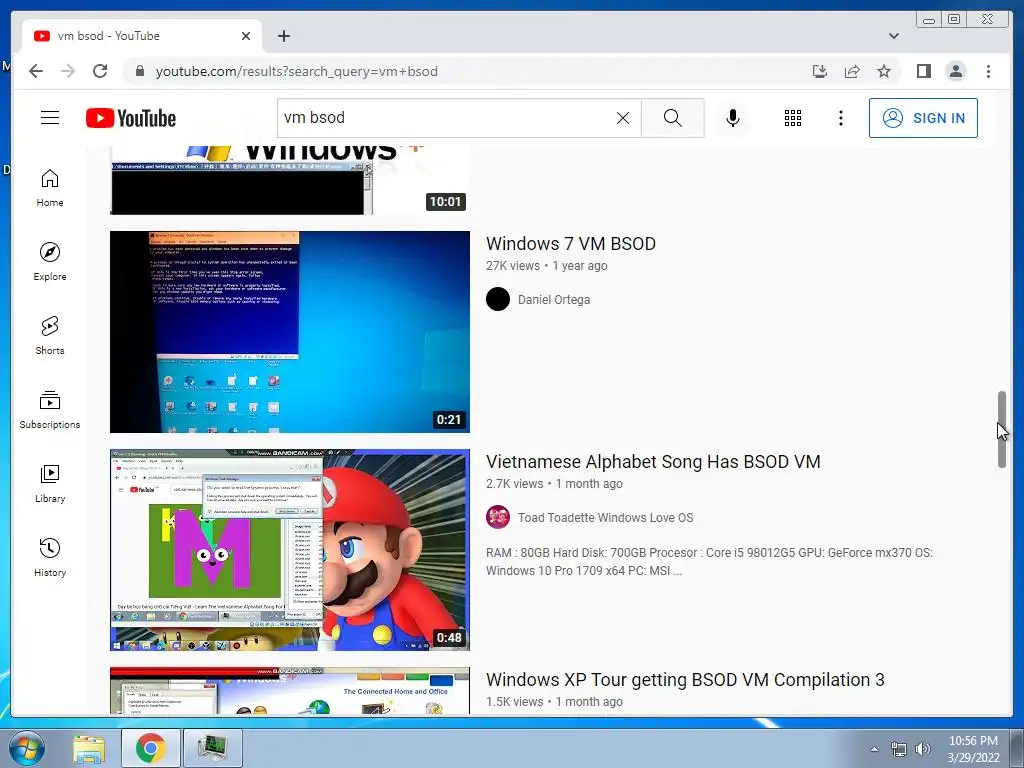The width and height of the screenshot is (1024, 768).
Task: Click the magnifier search button
Action: click(x=673, y=118)
